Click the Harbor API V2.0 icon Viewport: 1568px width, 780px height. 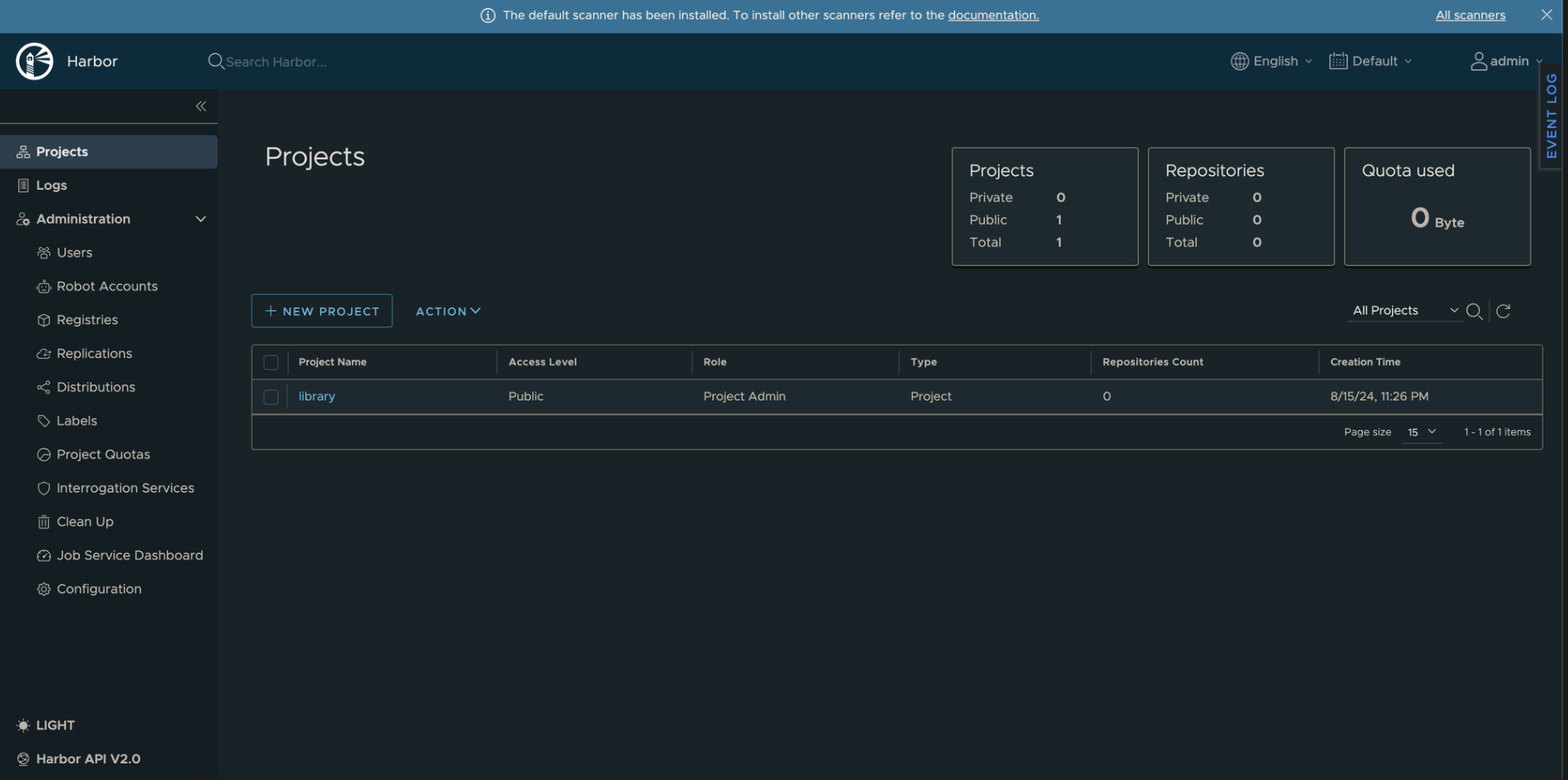23,759
